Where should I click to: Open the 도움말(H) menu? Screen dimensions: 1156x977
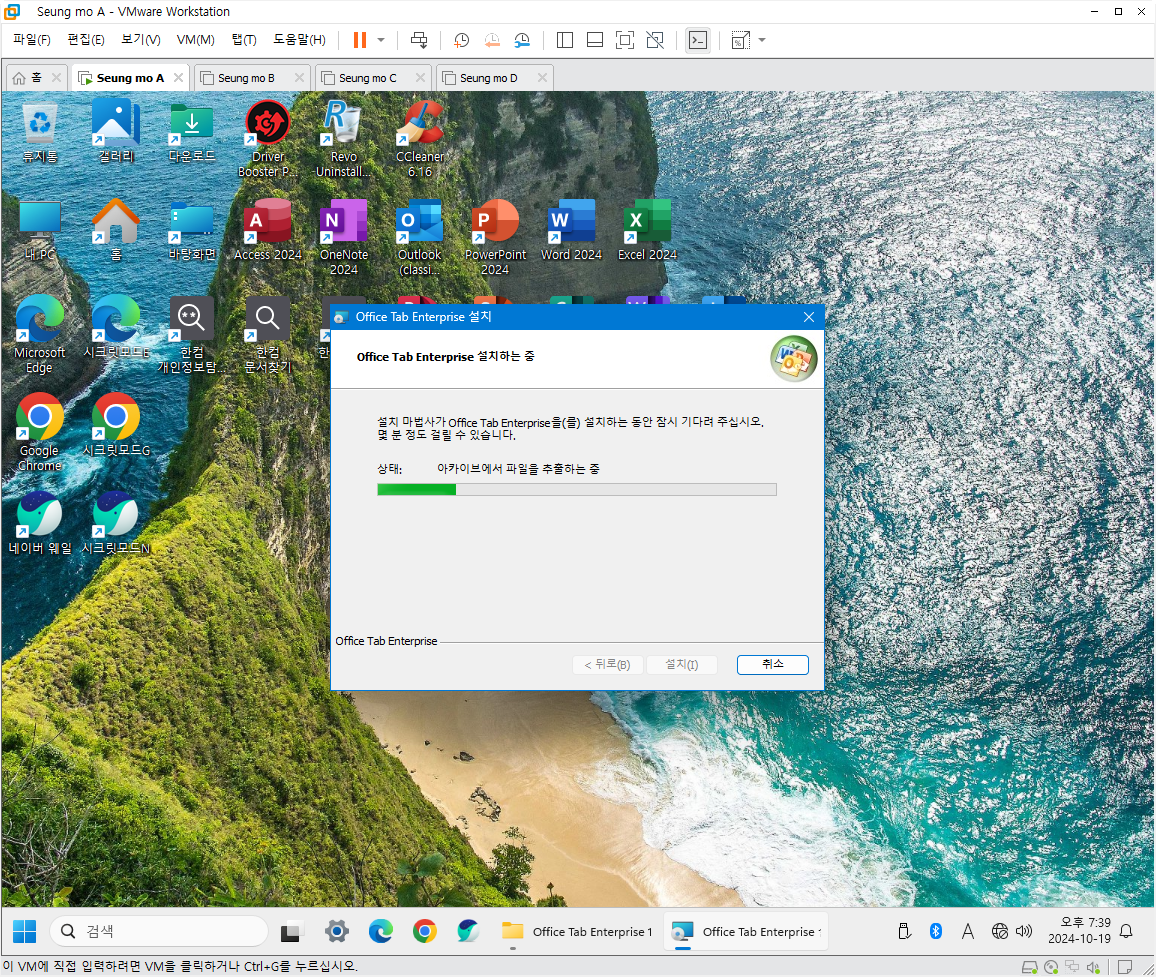tap(299, 40)
